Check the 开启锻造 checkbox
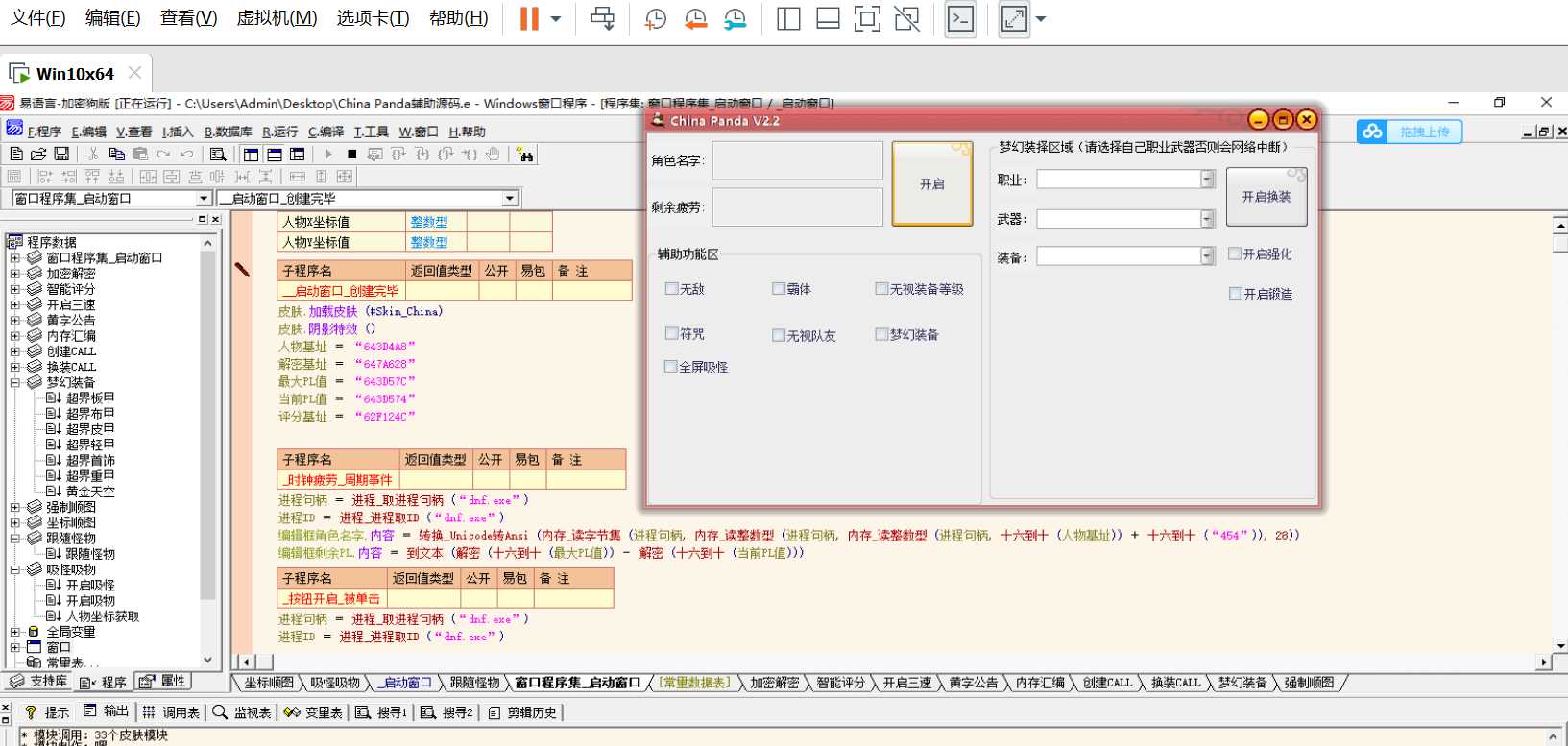Screen dimensions: 1568x746 [1236, 293]
